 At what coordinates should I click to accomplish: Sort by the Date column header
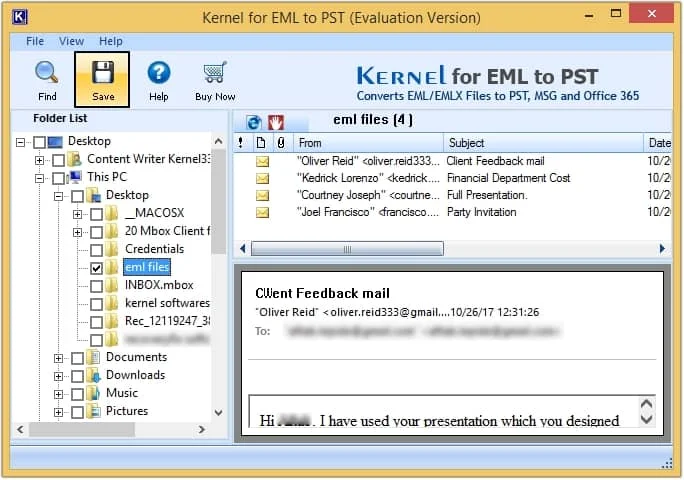658,143
